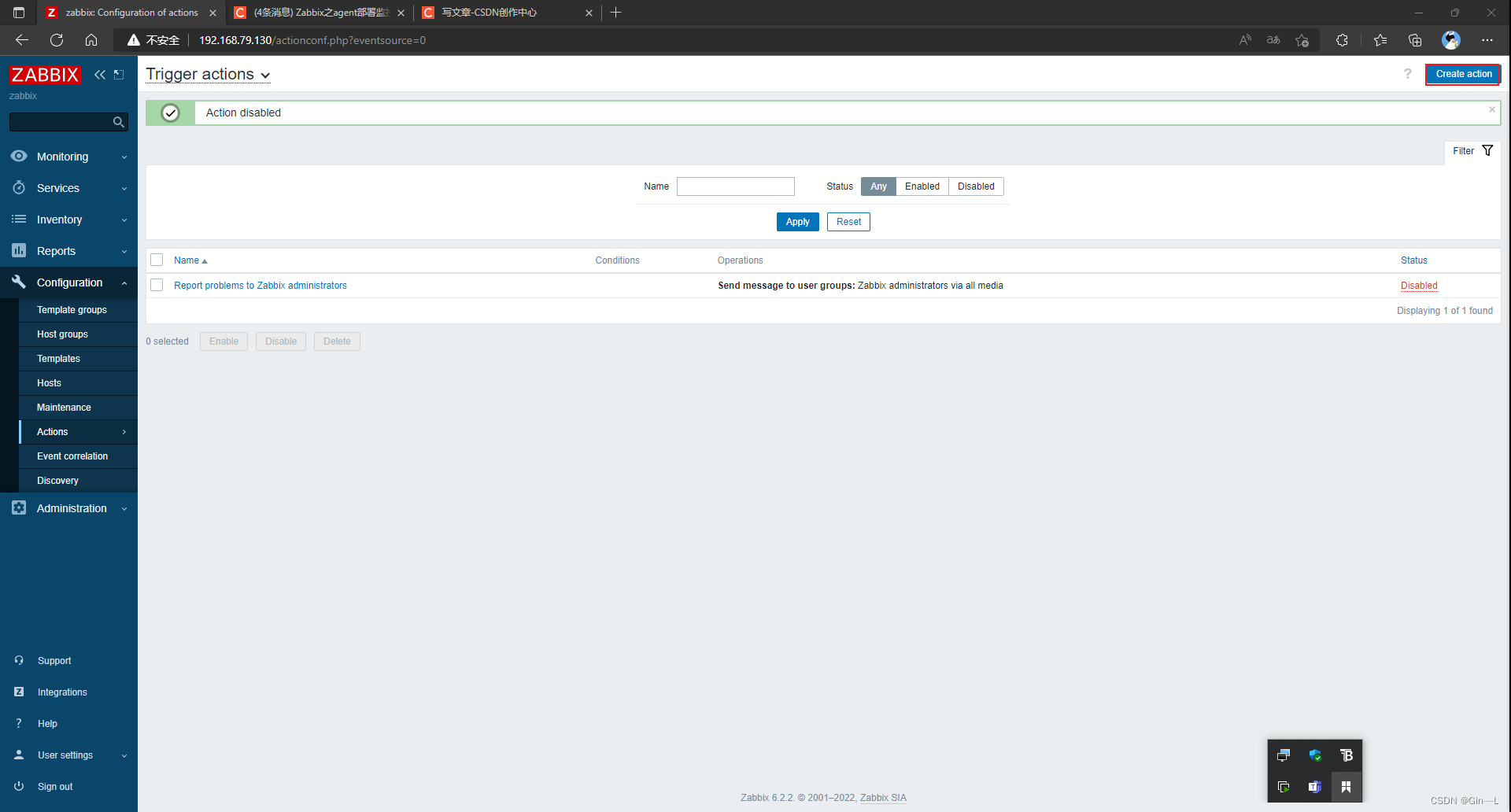Click the Support headset icon
Image resolution: width=1511 pixels, height=812 pixels.
coord(19,661)
